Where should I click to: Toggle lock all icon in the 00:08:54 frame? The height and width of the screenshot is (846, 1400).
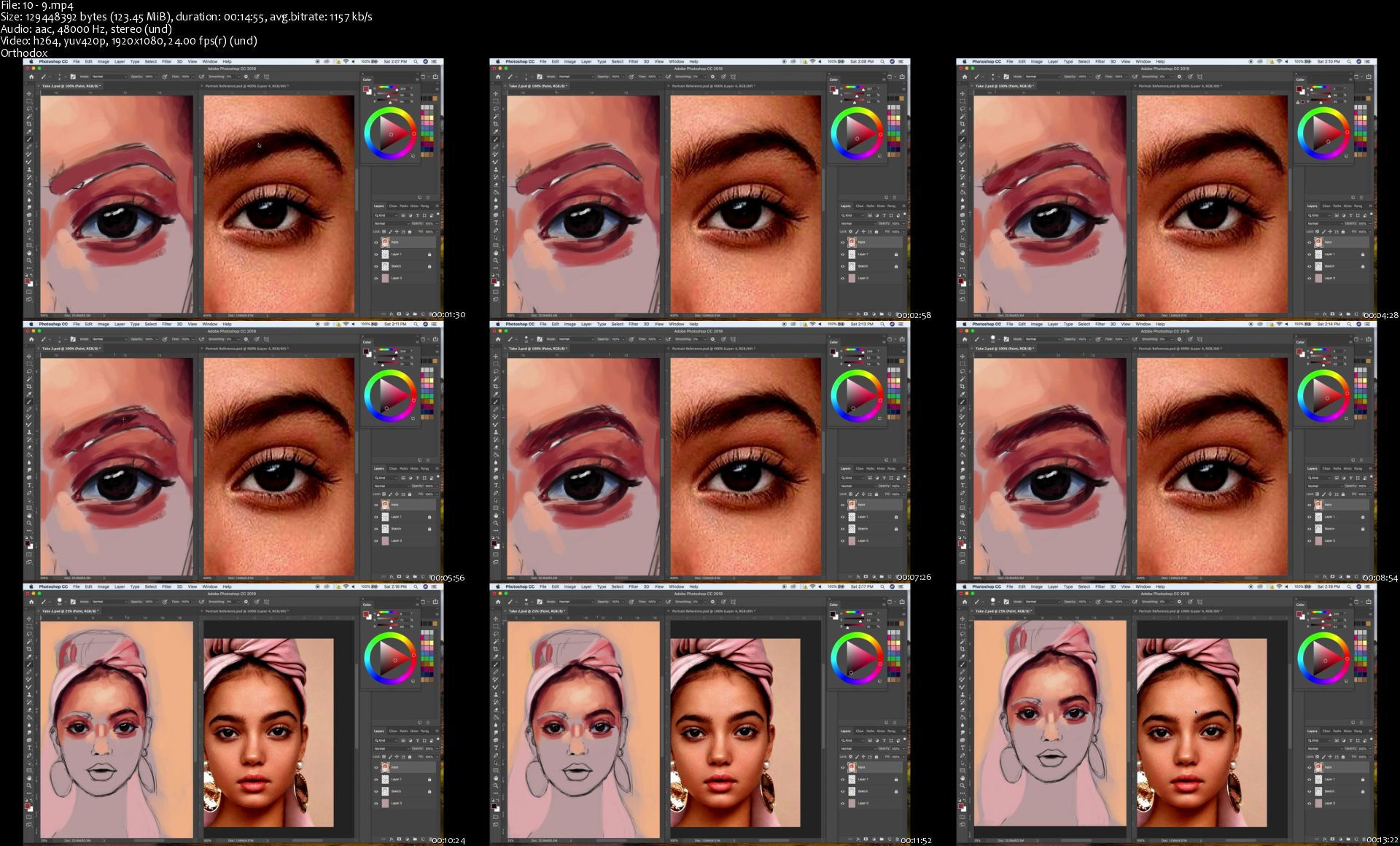(1343, 494)
